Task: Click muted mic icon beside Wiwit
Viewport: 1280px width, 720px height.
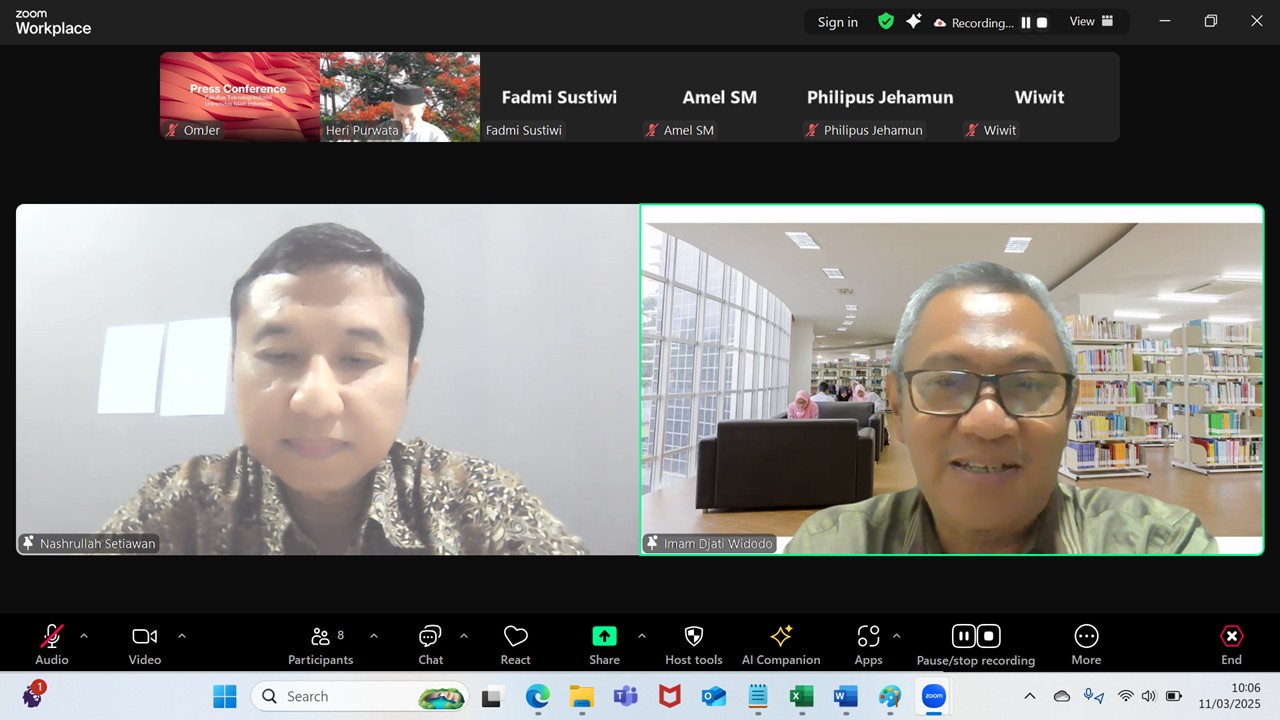Action: click(972, 130)
